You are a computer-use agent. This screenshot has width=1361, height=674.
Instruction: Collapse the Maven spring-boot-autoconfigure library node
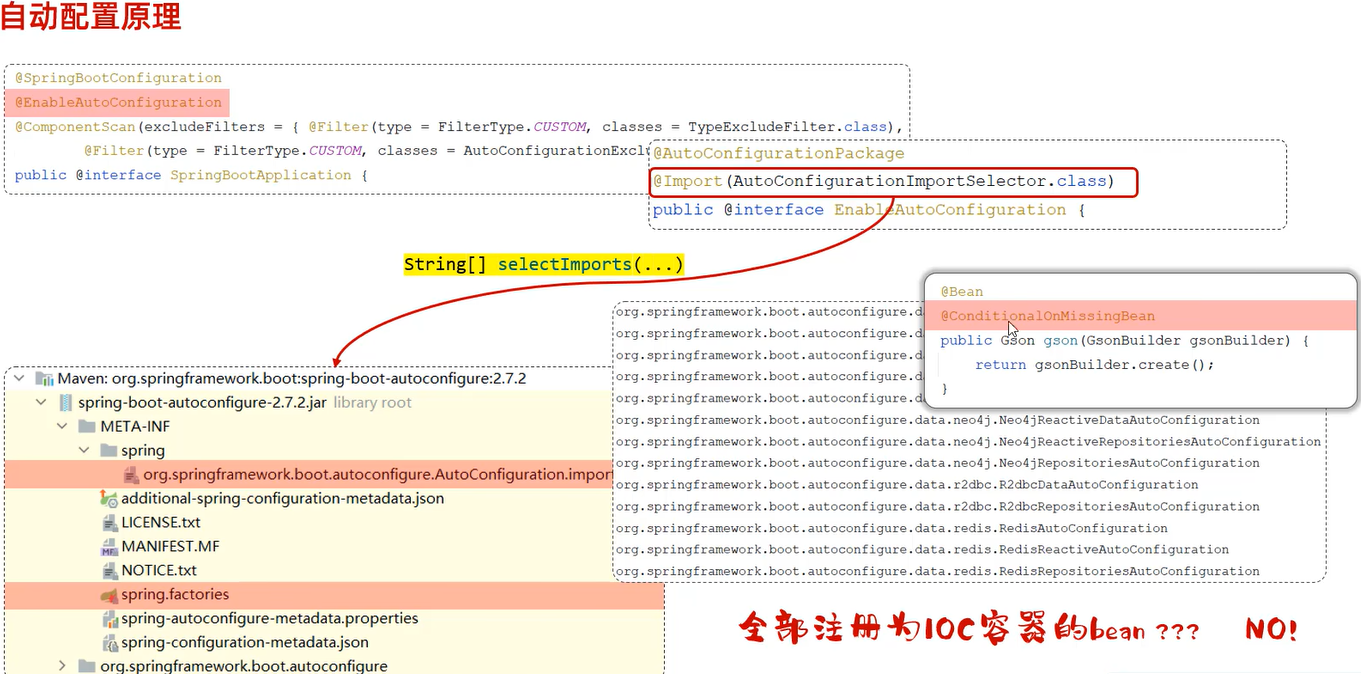[x=20, y=379]
